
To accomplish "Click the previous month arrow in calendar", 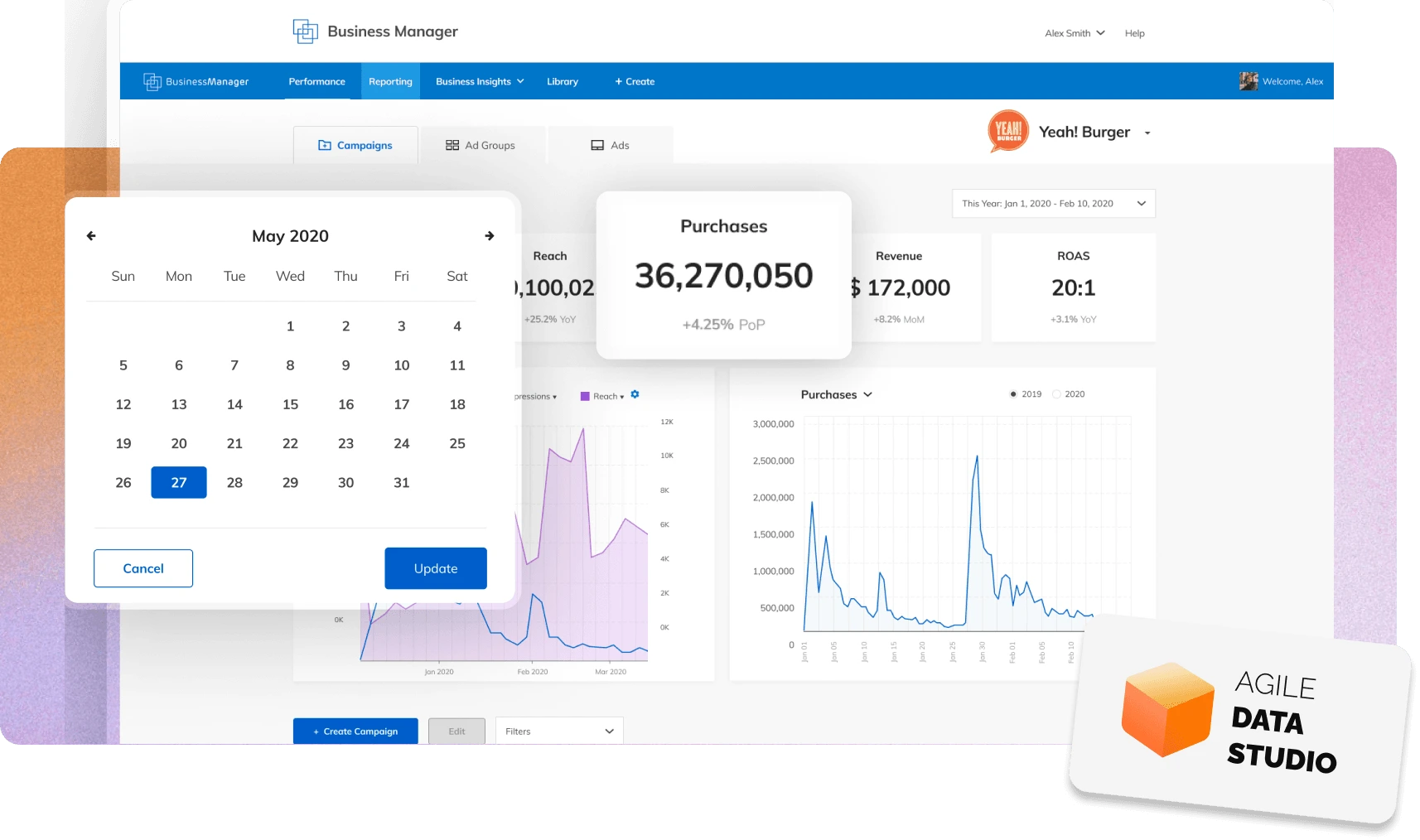I will pos(91,236).
